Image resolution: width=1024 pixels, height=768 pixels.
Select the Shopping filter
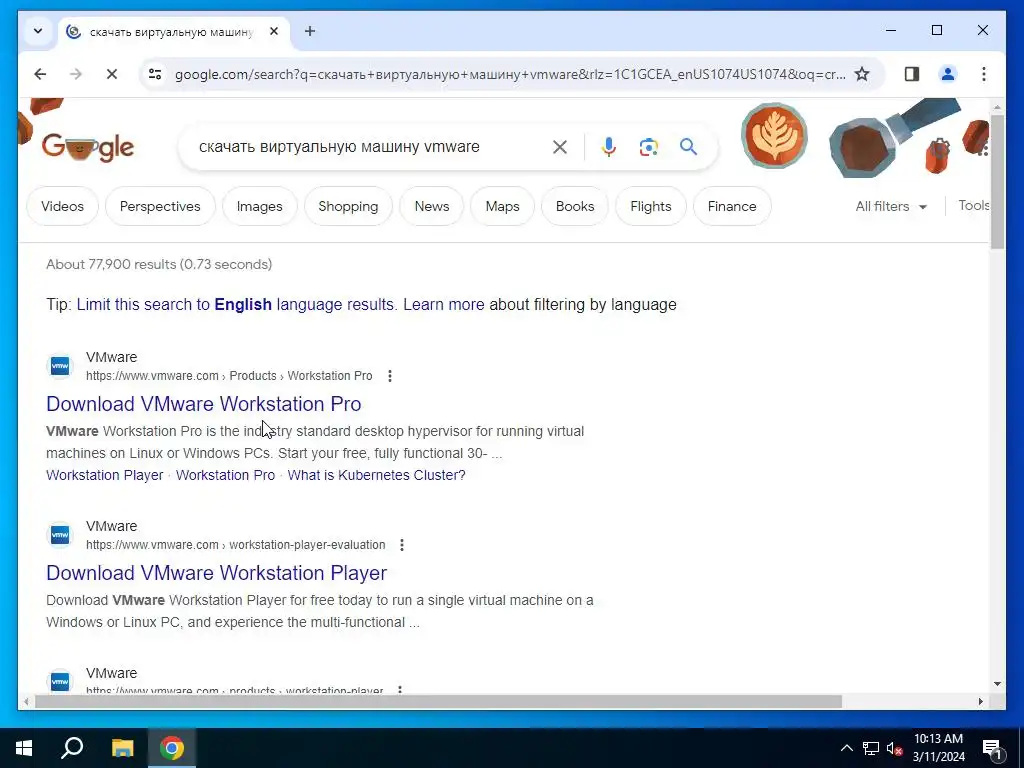pos(348,206)
